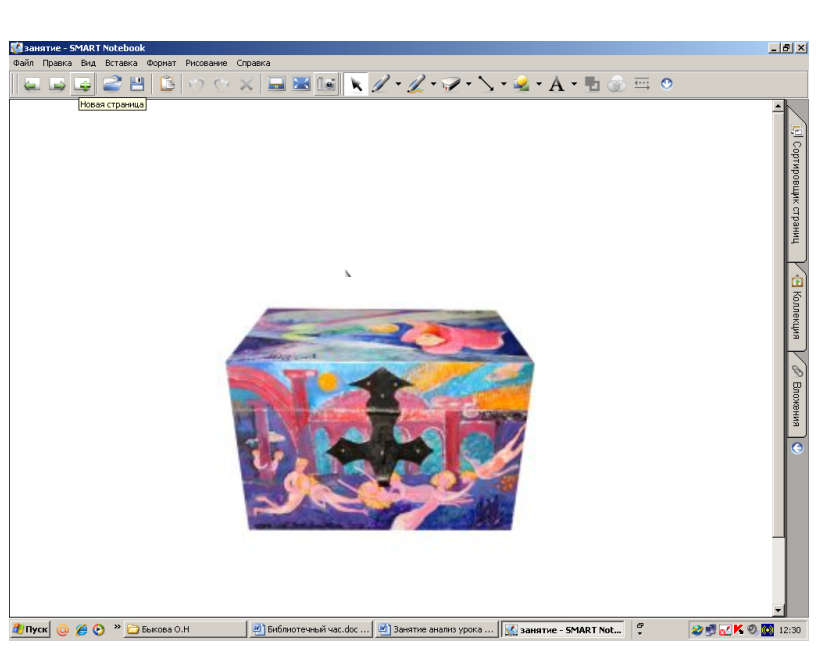831x663 pixels.
Task: Redo the last action
Action: tap(222, 84)
